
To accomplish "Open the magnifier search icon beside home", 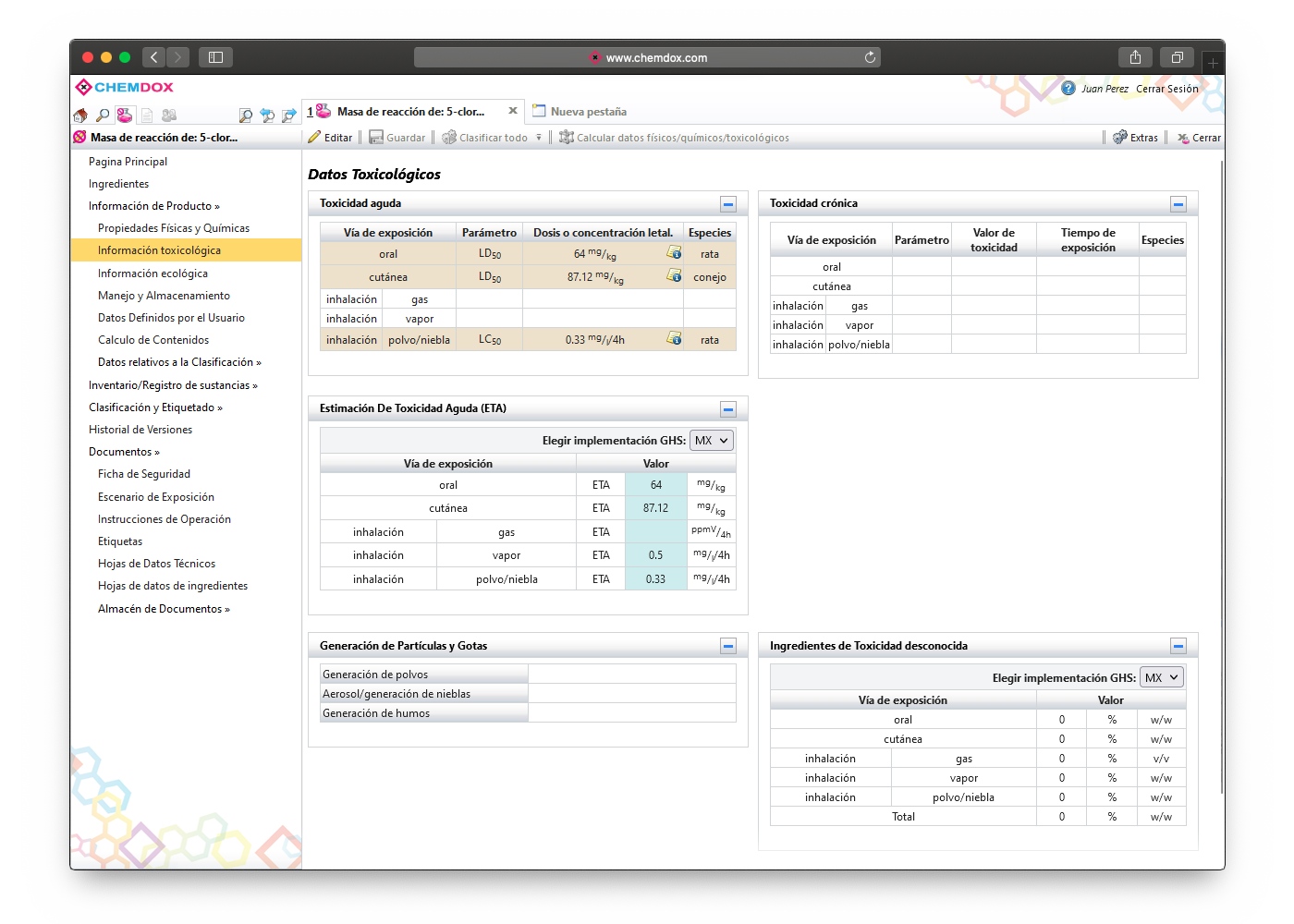I will [103, 115].
